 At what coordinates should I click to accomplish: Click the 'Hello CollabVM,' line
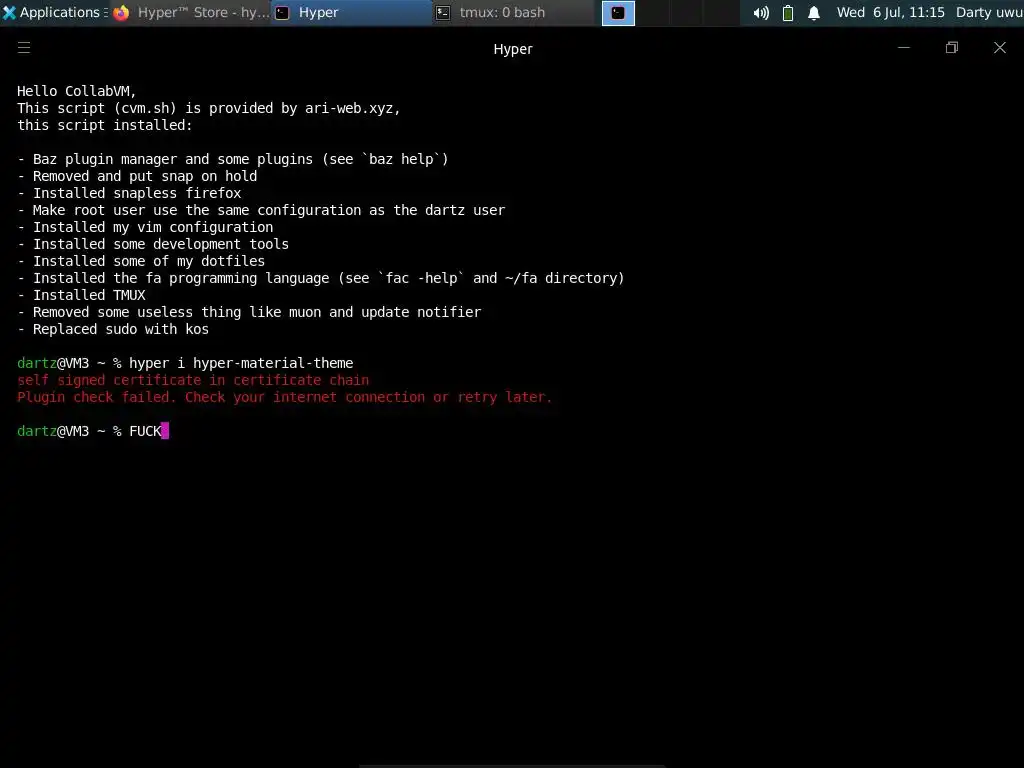click(76, 91)
